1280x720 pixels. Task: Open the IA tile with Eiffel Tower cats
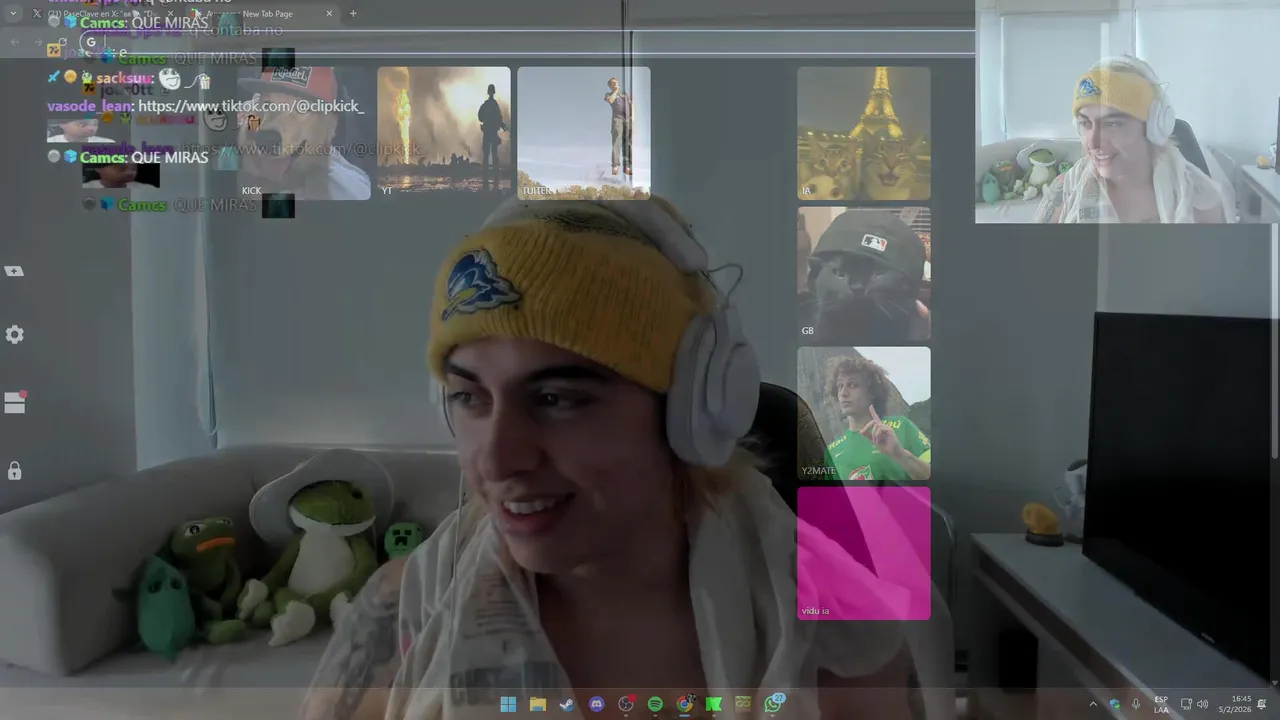864,133
